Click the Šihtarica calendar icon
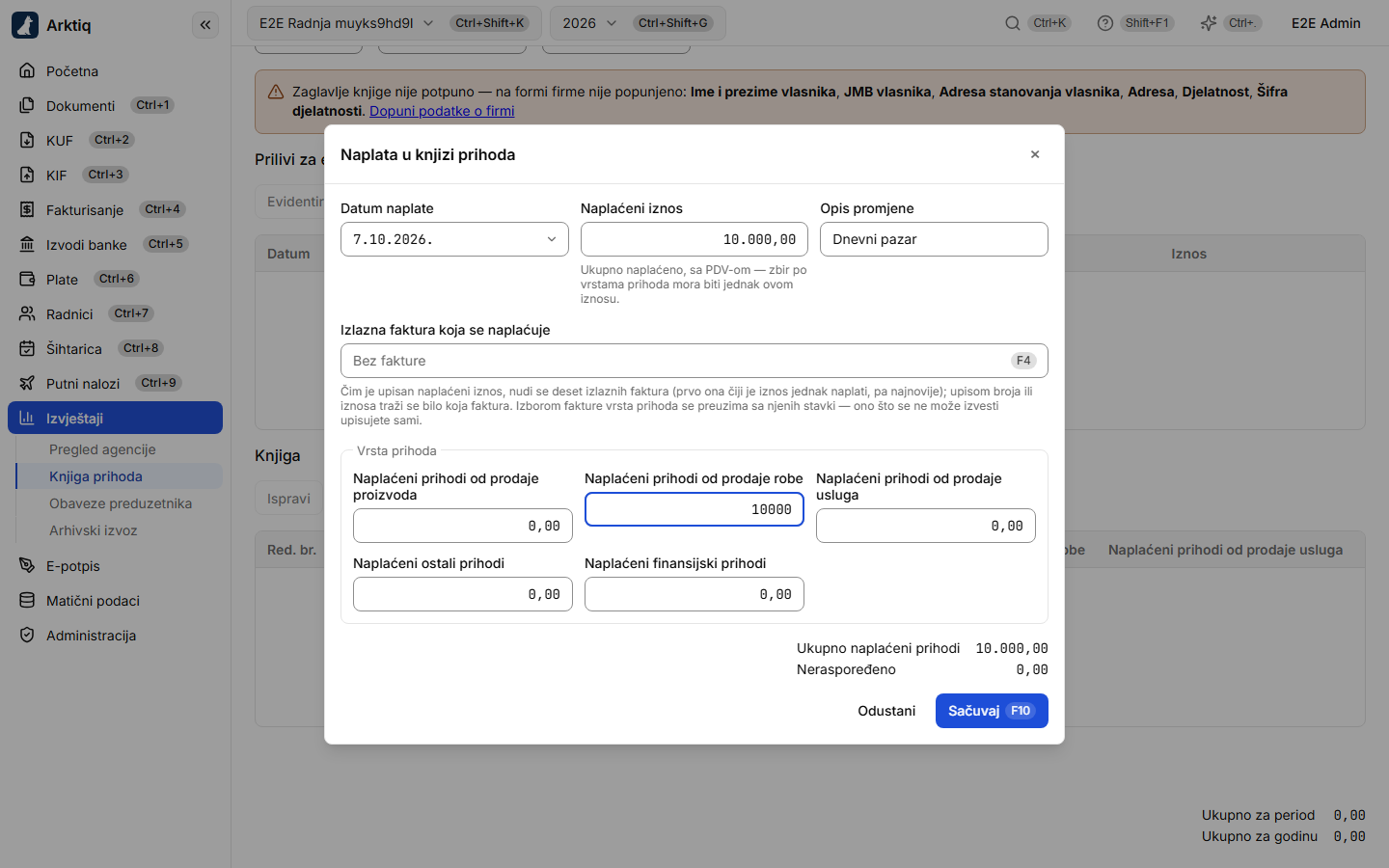Image resolution: width=1389 pixels, height=868 pixels. click(27, 349)
